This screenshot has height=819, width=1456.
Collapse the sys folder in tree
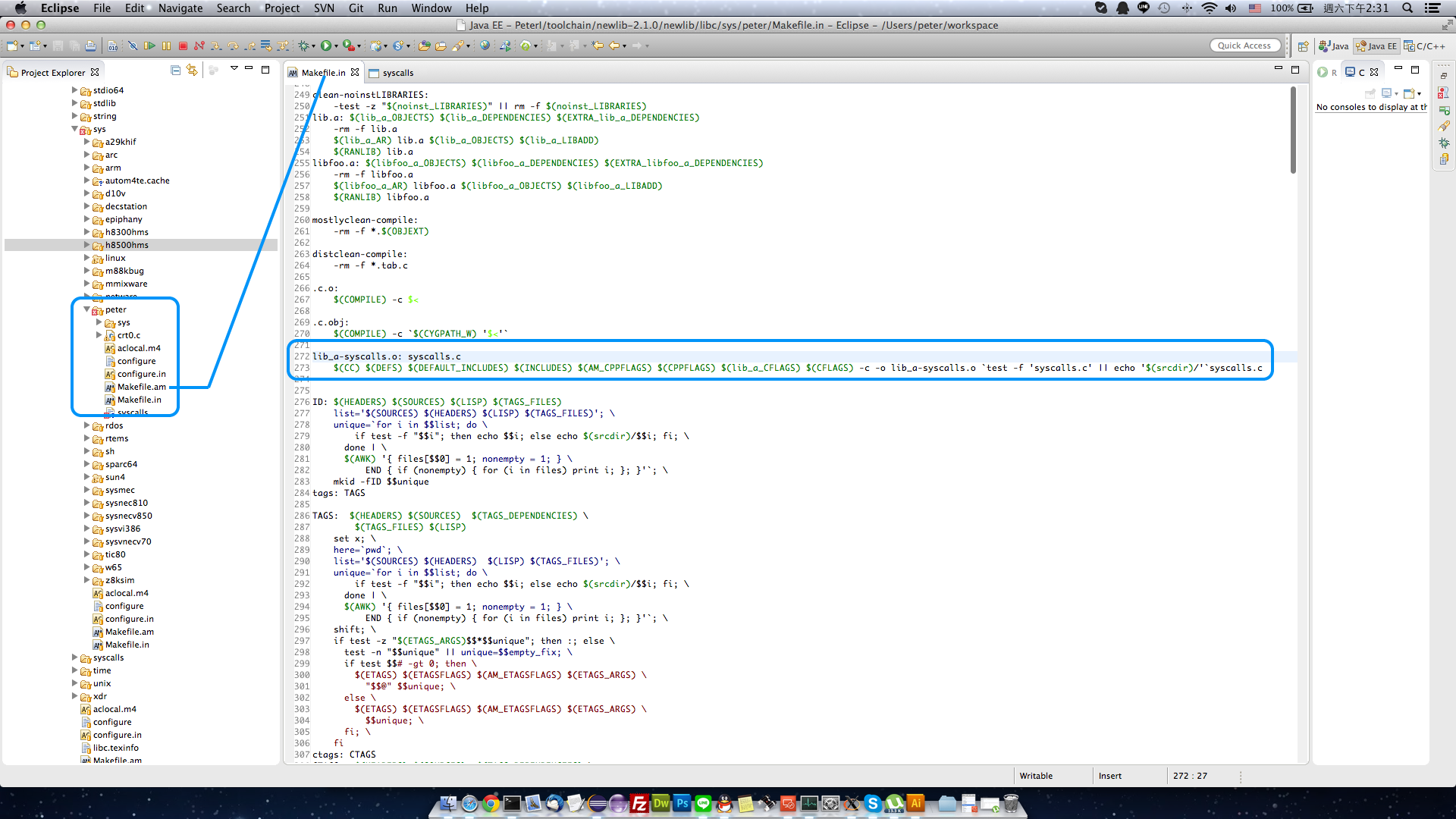[x=75, y=129]
